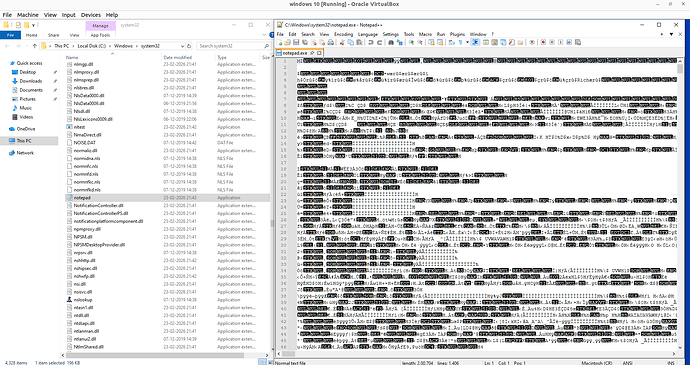Select Quick access in the navigation pane
The image size is (690, 365).
pos(29,63)
